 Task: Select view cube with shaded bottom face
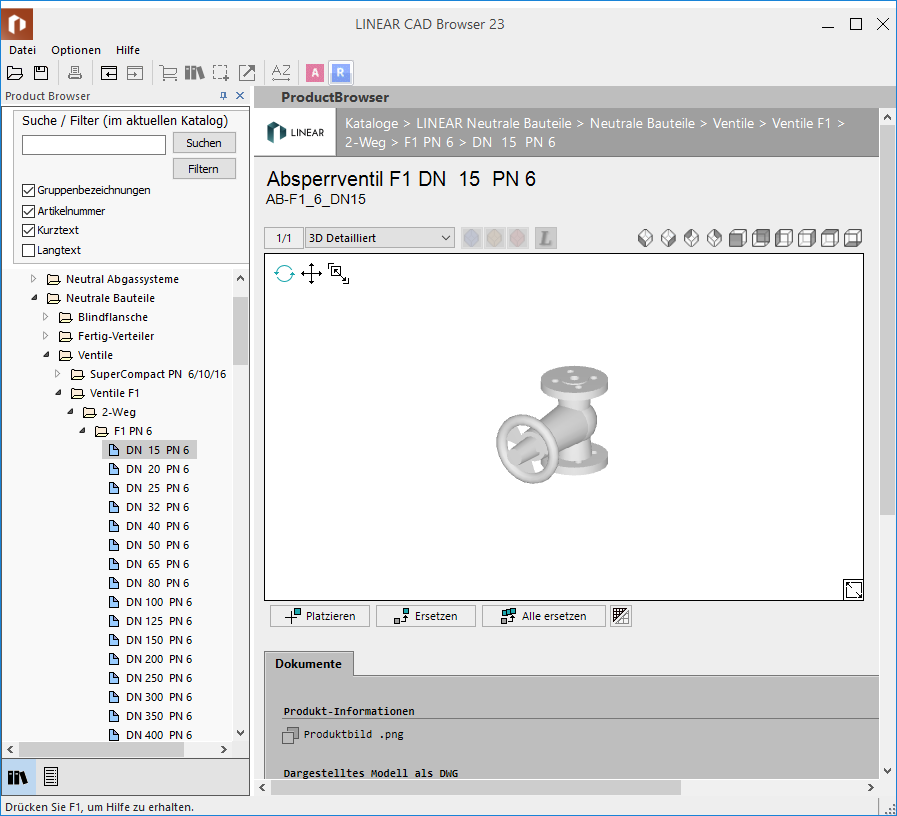853,238
